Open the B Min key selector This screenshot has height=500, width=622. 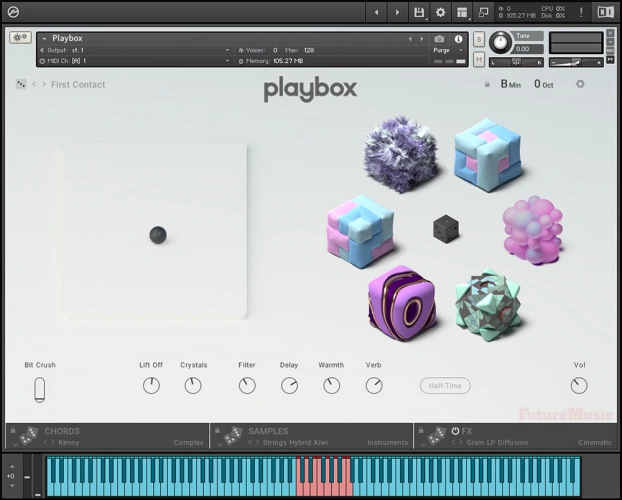coord(511,84)
